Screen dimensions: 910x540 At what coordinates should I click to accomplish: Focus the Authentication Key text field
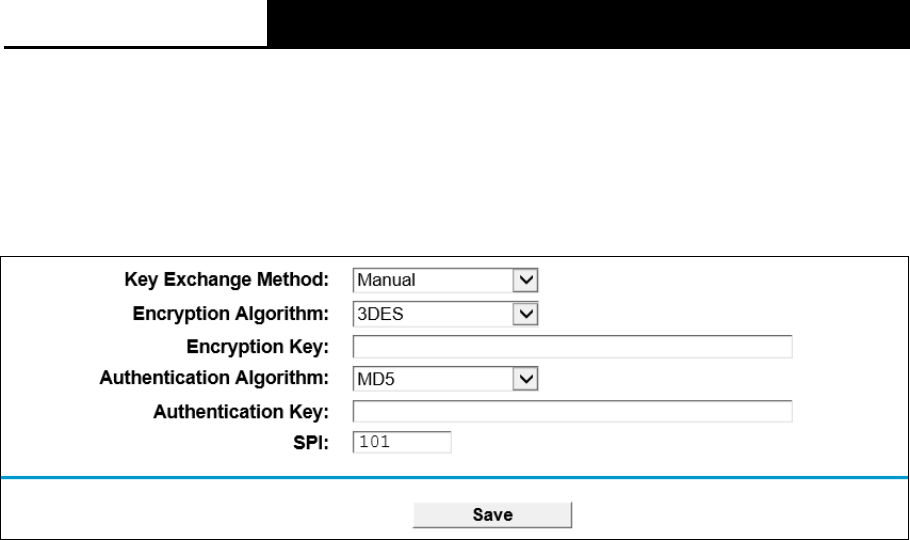click(572, 411)
